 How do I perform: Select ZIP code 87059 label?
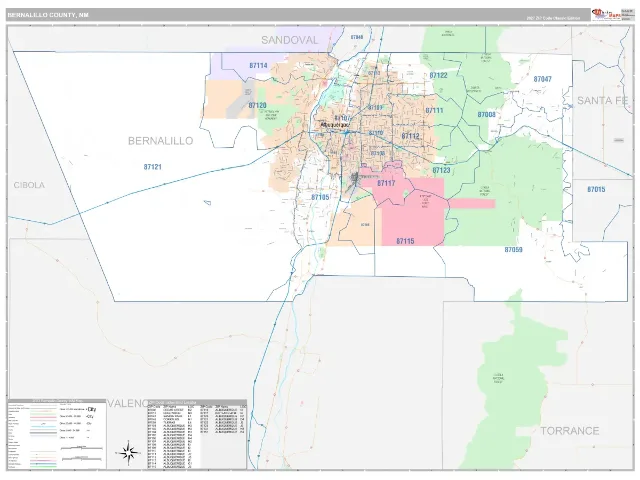(513, 249)
